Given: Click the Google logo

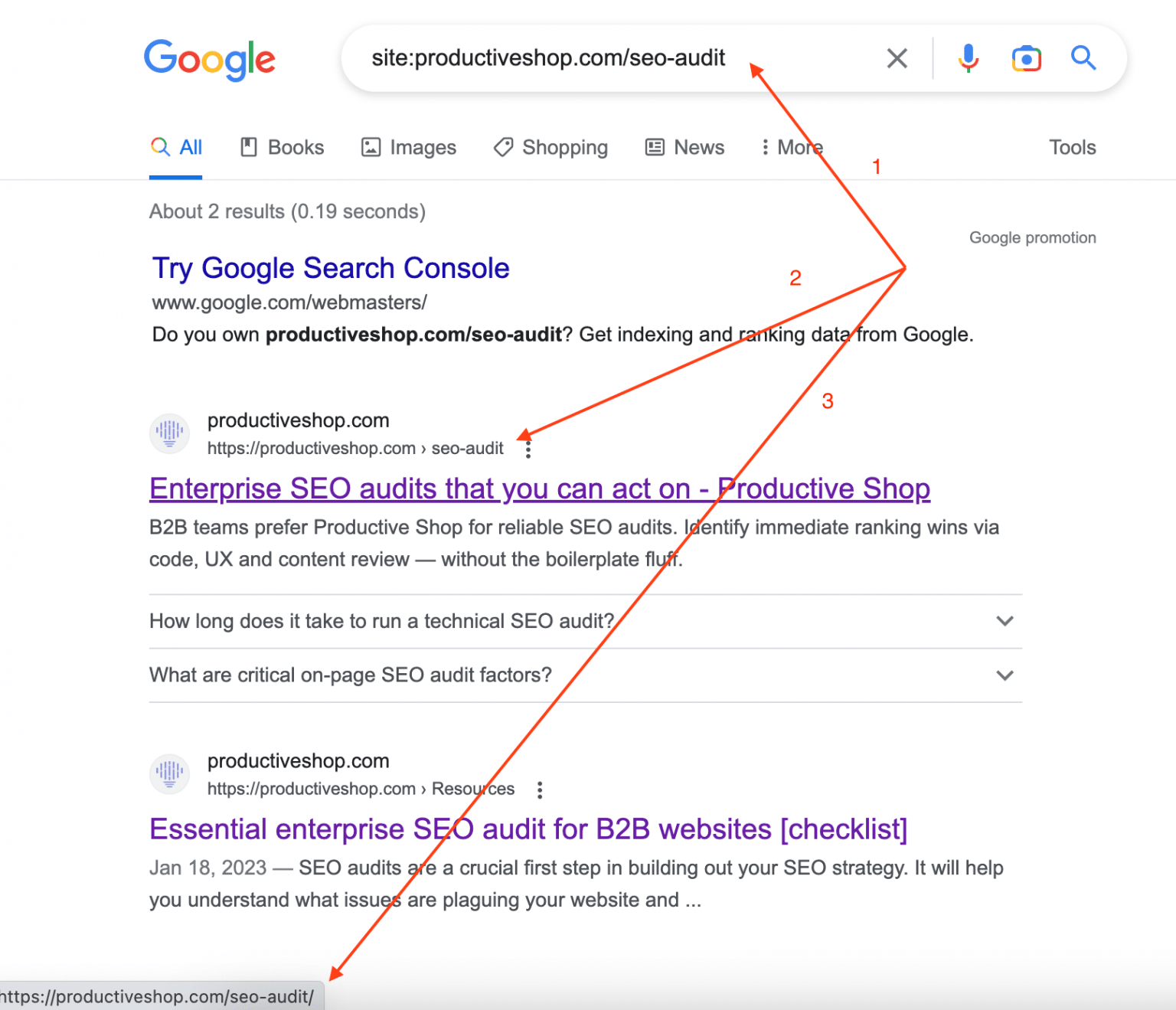Looking at the screenshot, I should (210, 60).
